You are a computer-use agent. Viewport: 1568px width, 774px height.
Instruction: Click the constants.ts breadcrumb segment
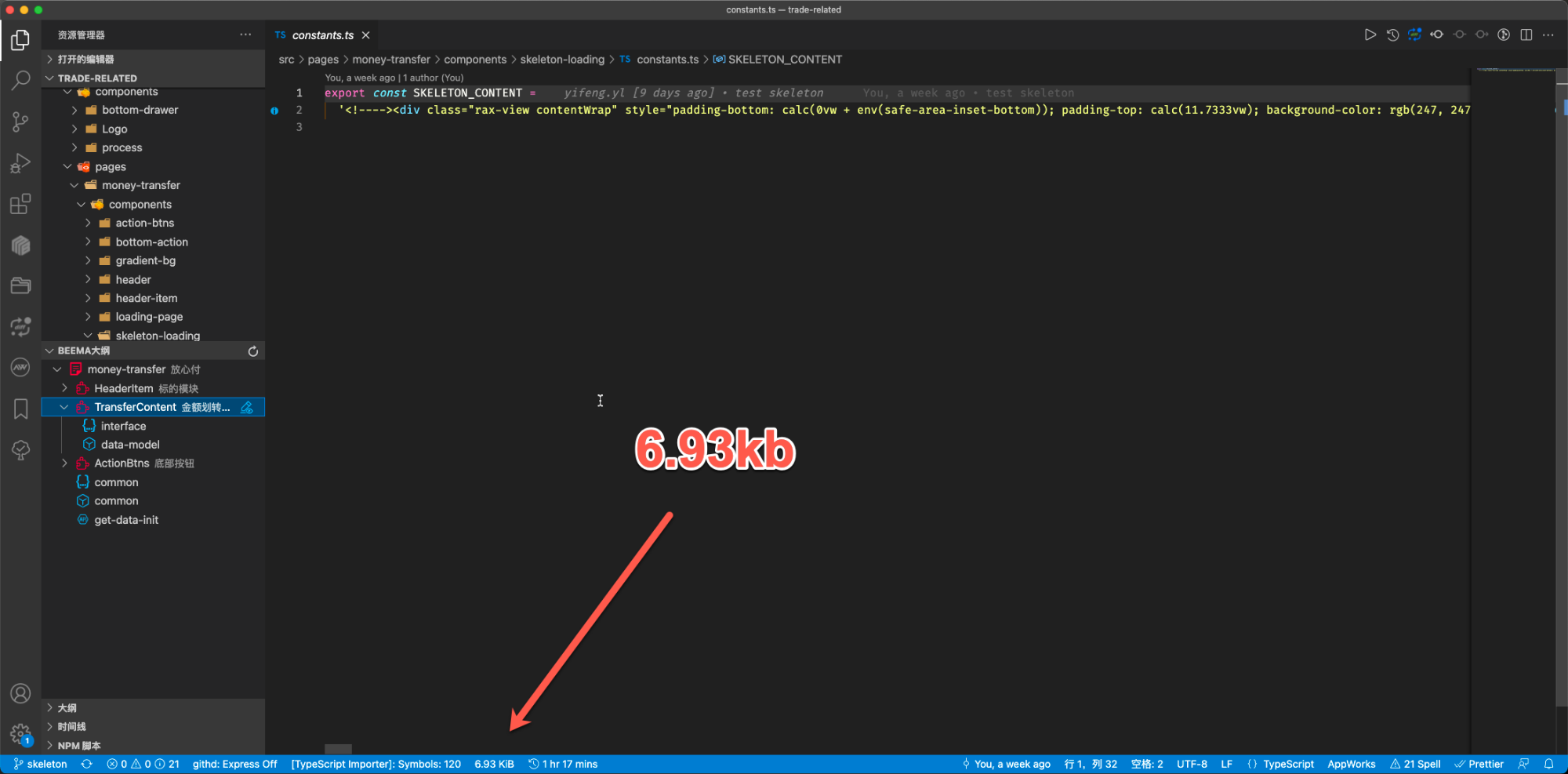coord(667,60)
